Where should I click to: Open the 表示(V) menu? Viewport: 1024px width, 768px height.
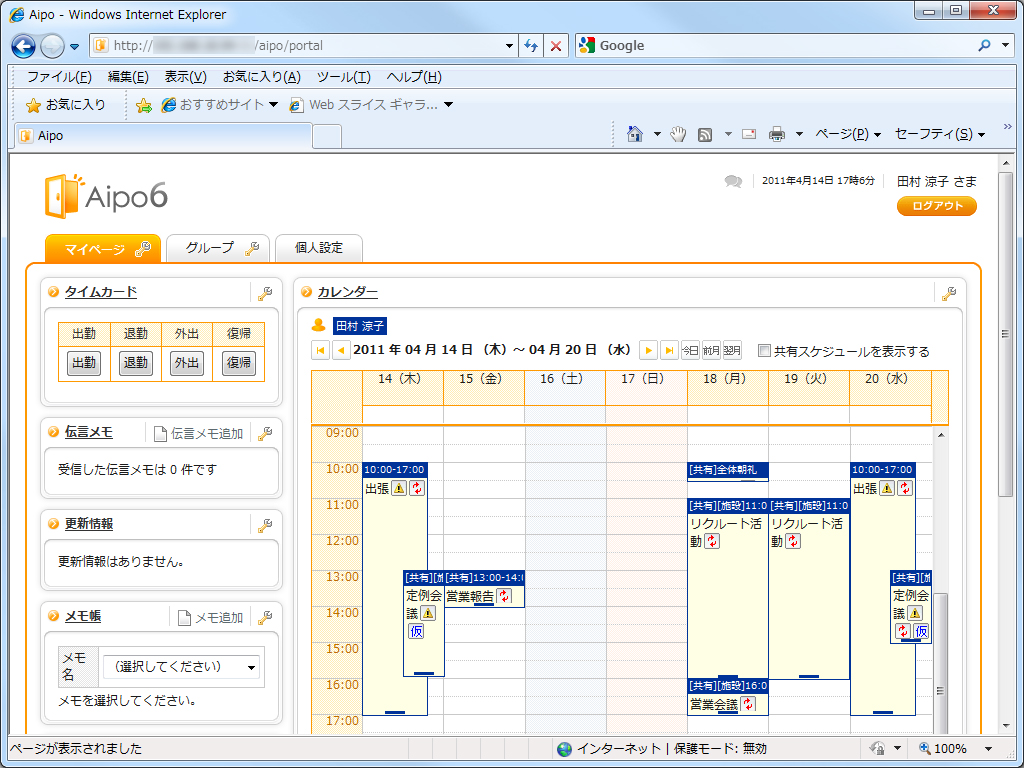[185, 77]
